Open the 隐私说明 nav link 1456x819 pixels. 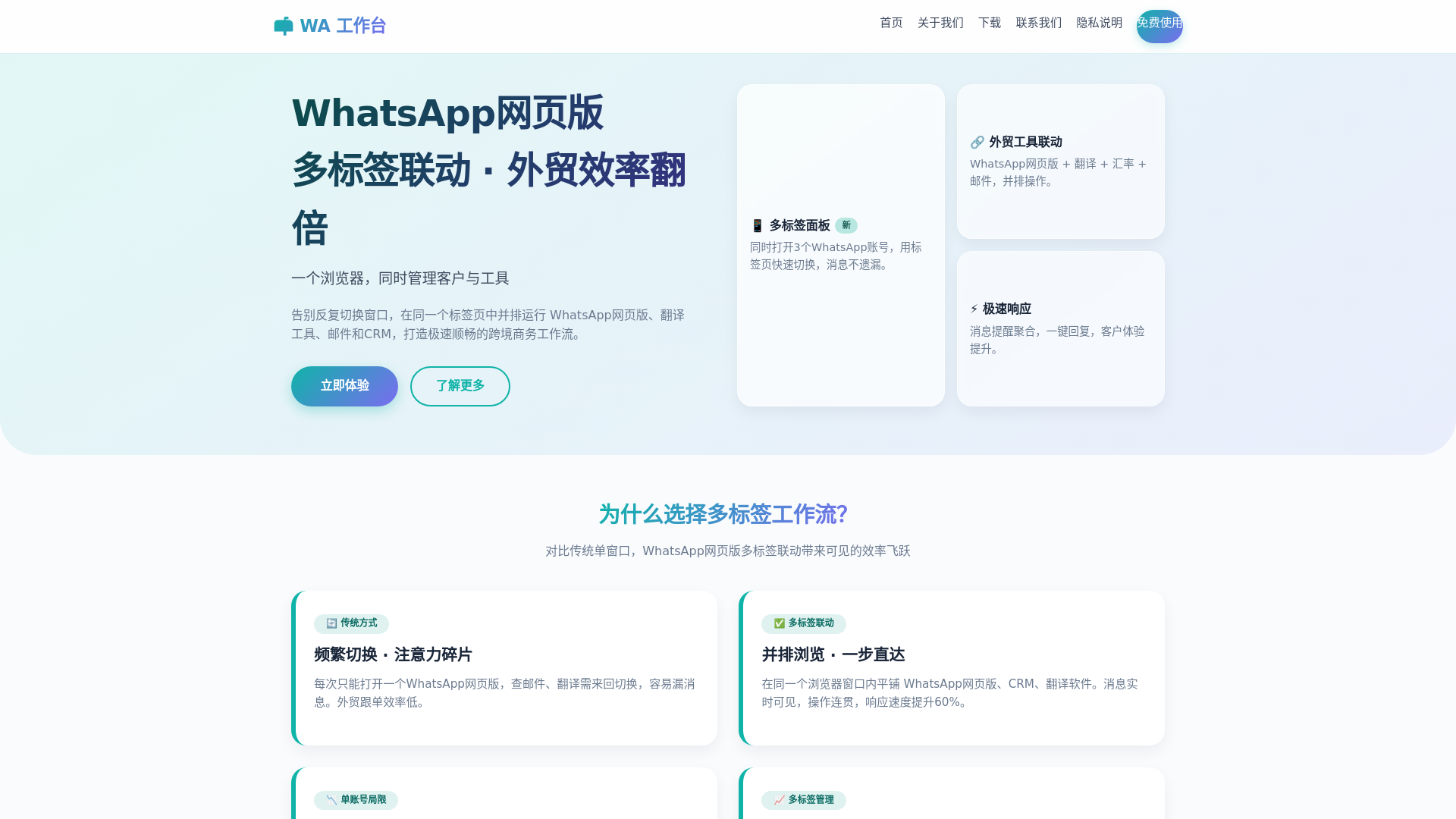click(1100, 23)
